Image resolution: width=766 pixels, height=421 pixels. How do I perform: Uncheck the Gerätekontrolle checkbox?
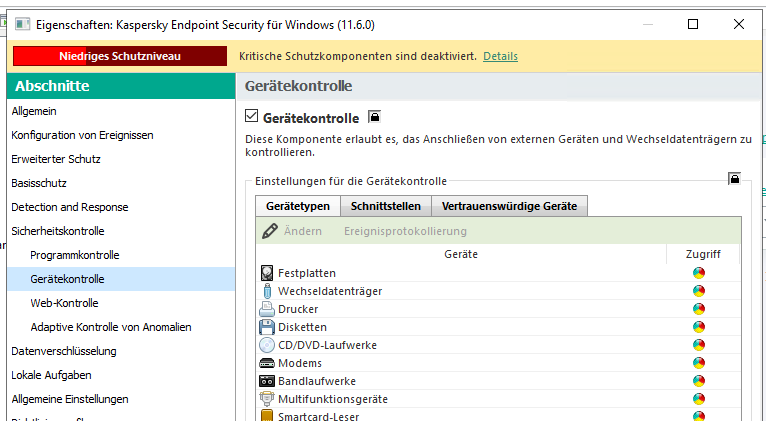[x=252, y=118]
